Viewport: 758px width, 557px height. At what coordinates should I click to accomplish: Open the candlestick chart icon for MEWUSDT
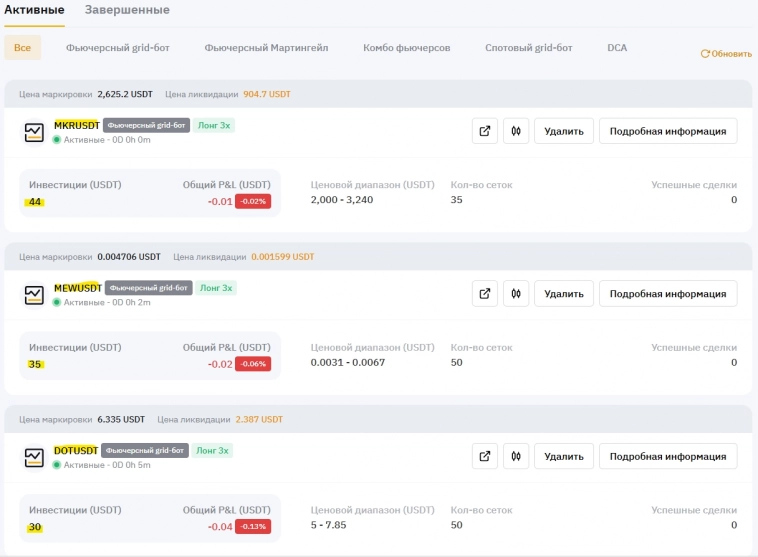tap(516, 294)
